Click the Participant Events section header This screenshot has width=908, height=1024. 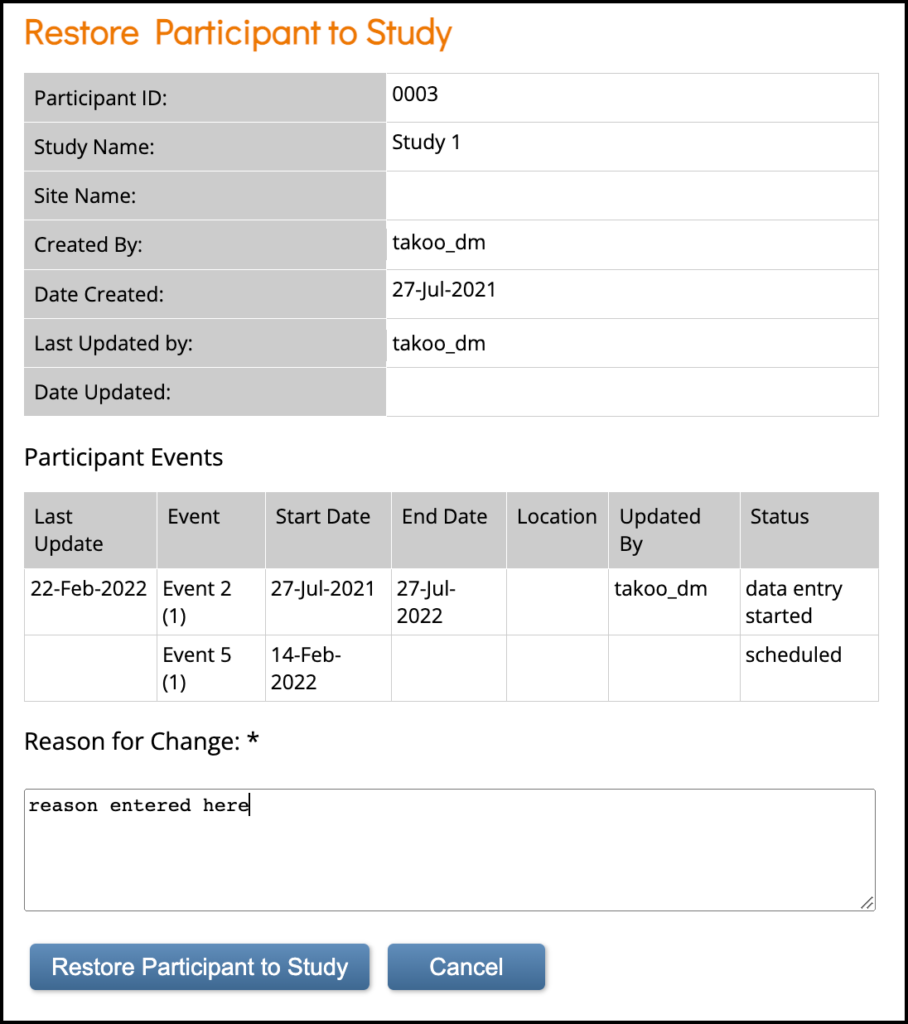[124, 457]
